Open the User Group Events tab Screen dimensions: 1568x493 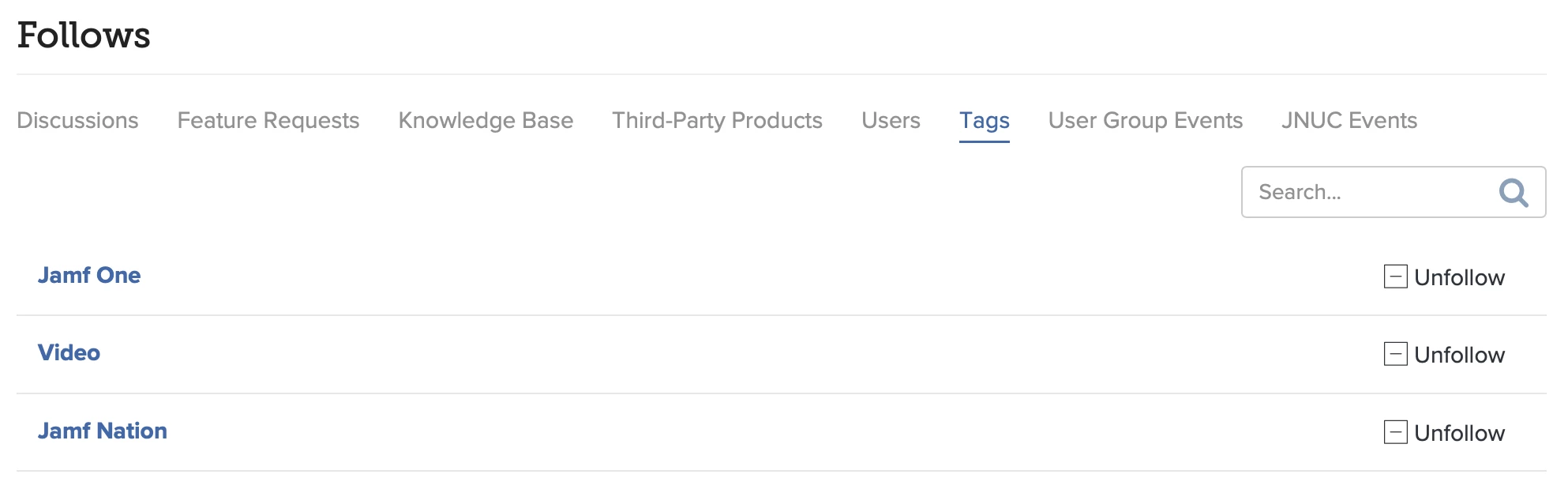1146,120
